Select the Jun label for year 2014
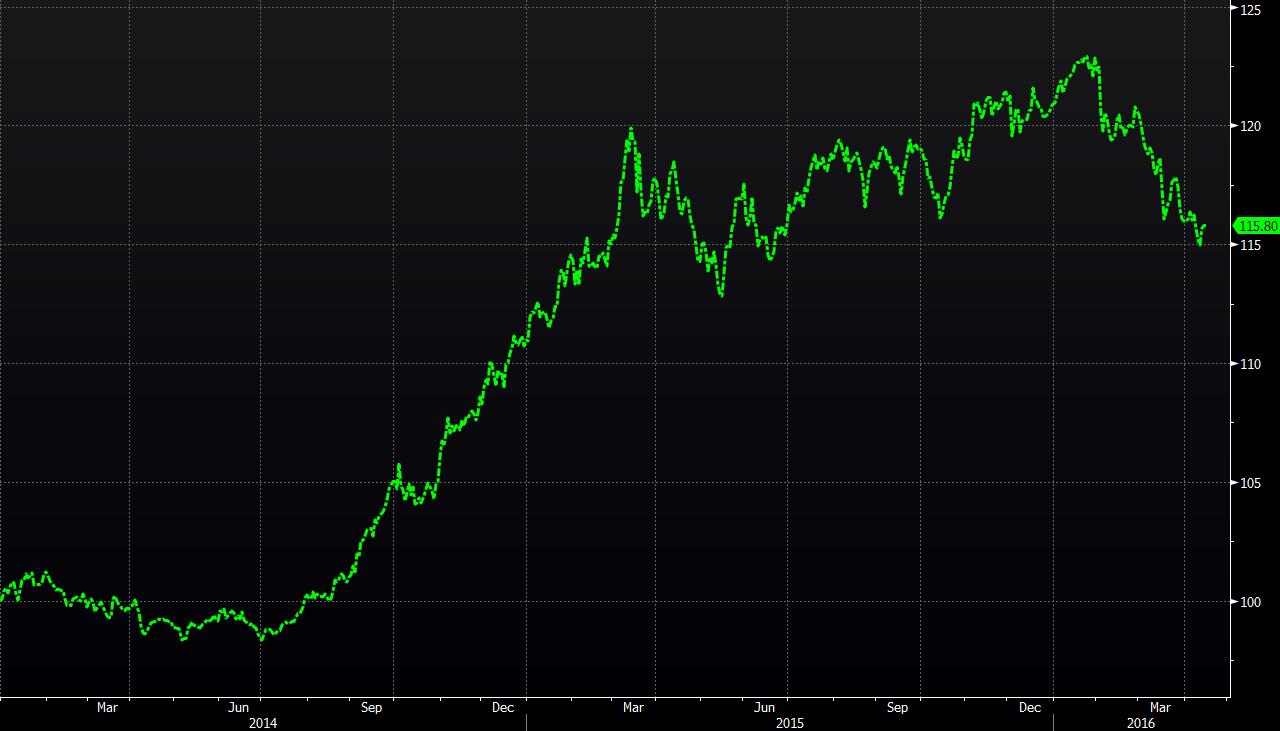Image resolution: width=1280 pixels, height=731 pixels. 239,708
